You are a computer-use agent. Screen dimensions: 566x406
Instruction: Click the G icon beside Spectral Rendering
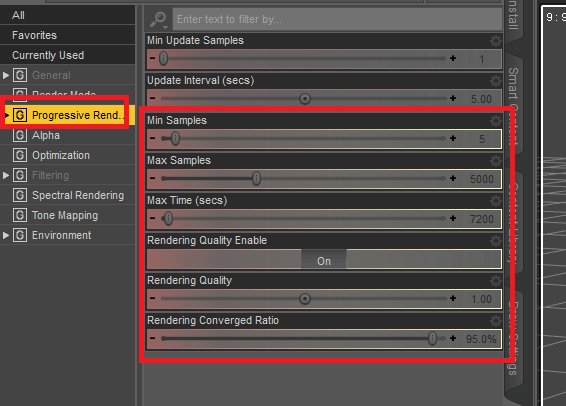pyautogui.click(x=20, y=195)
